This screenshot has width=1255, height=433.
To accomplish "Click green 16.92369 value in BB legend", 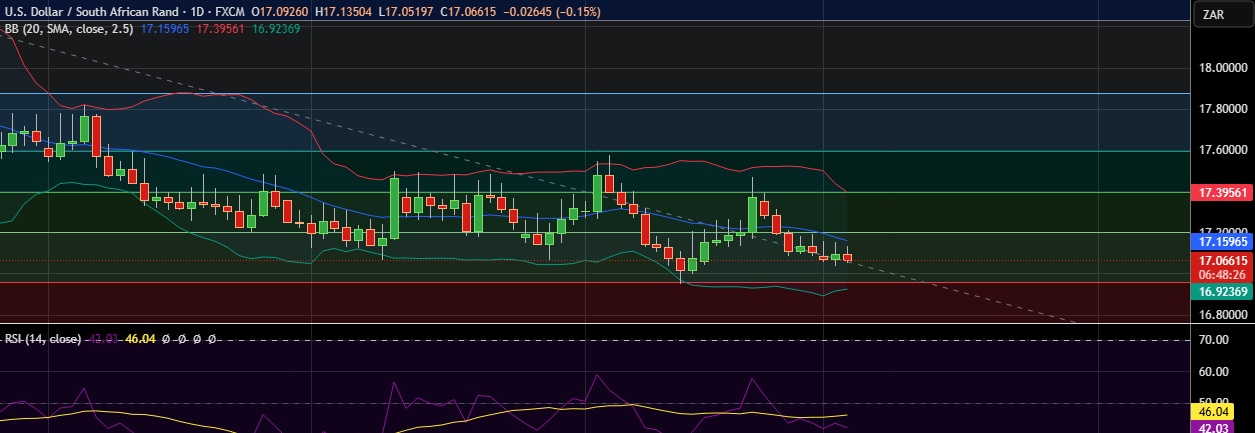I will click(x=274, y=29).
